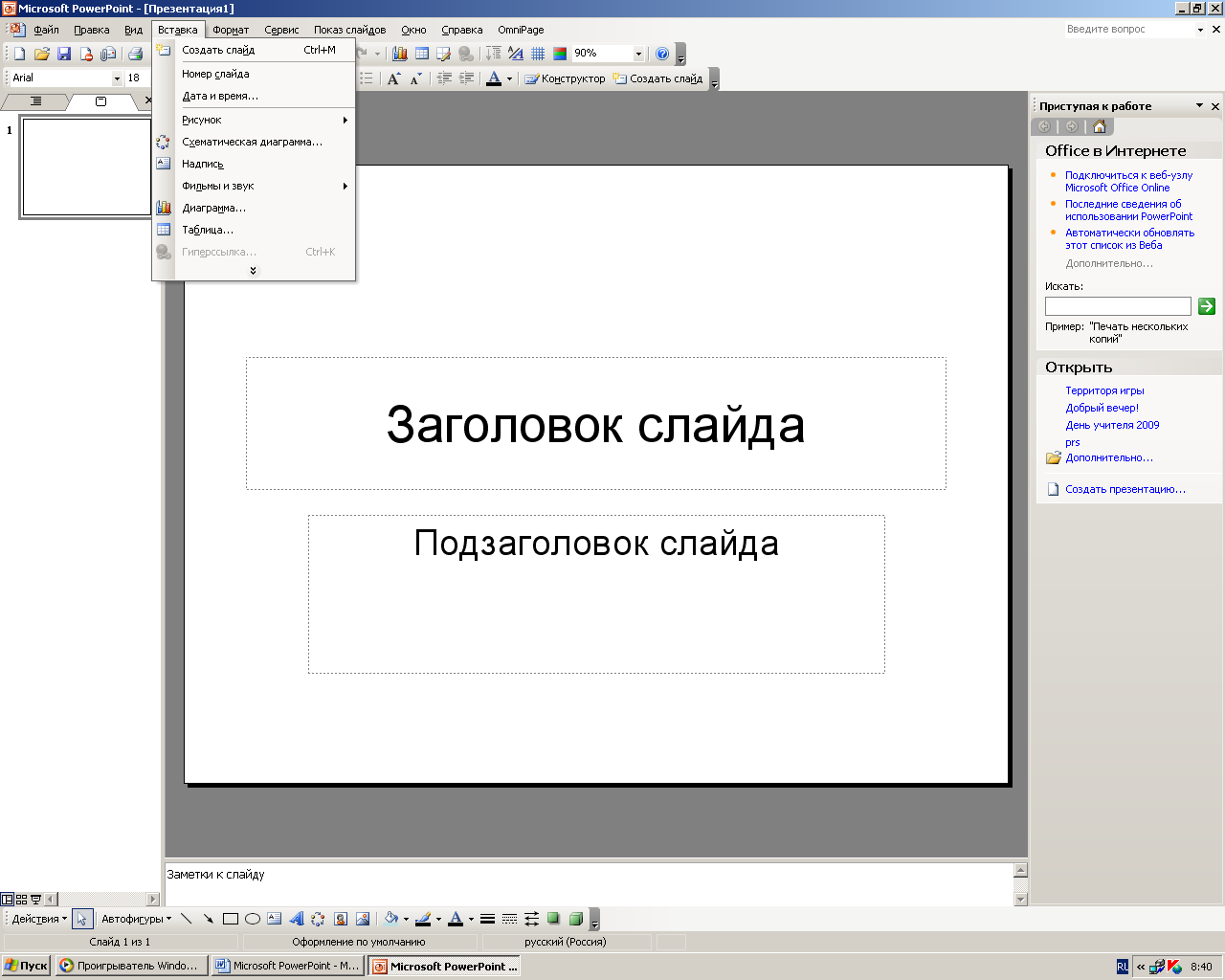1225x980 pixels.
Task: Click the Fill Color bucket icon
Action: coord(390,919)
